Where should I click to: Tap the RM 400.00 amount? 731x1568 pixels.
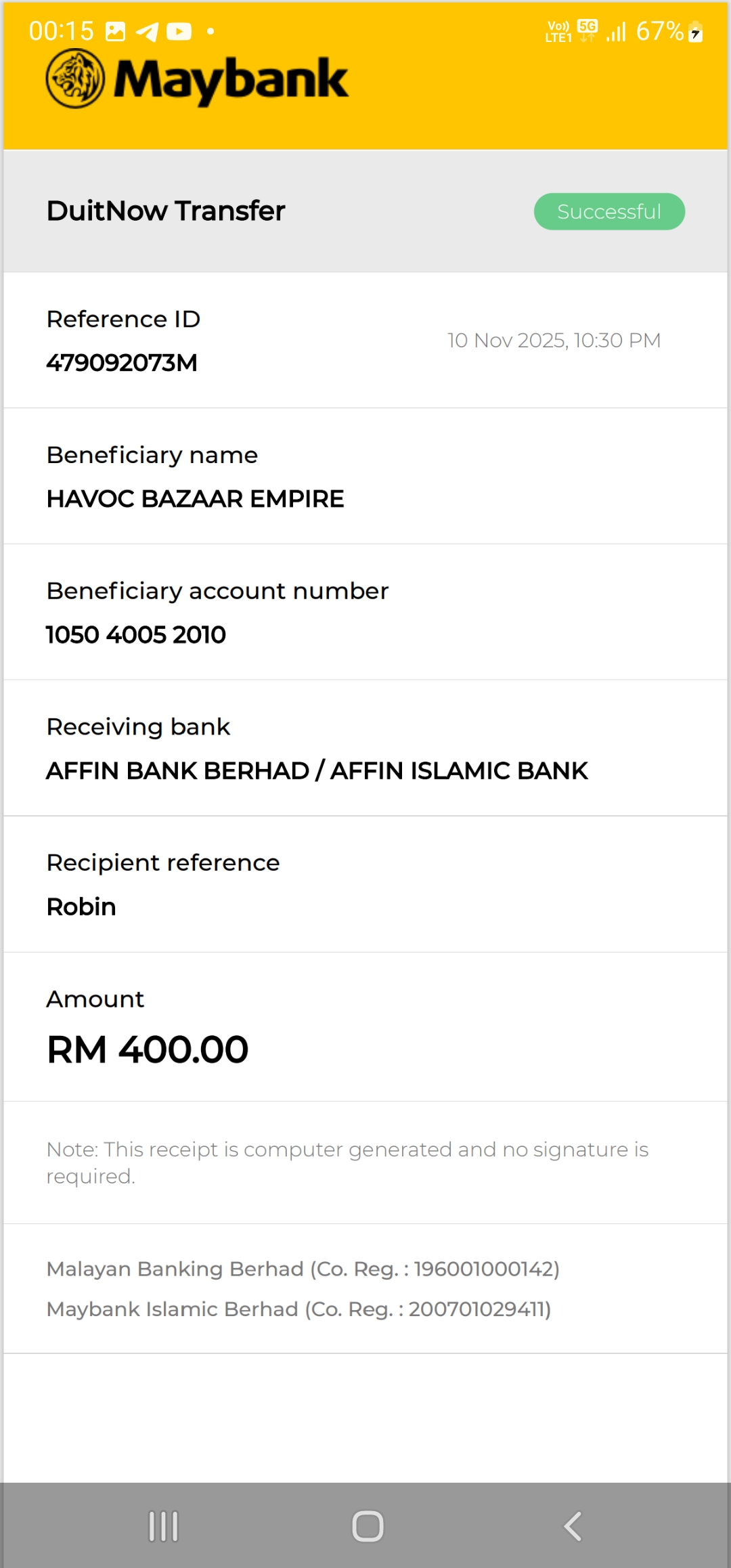[148, 1050]
